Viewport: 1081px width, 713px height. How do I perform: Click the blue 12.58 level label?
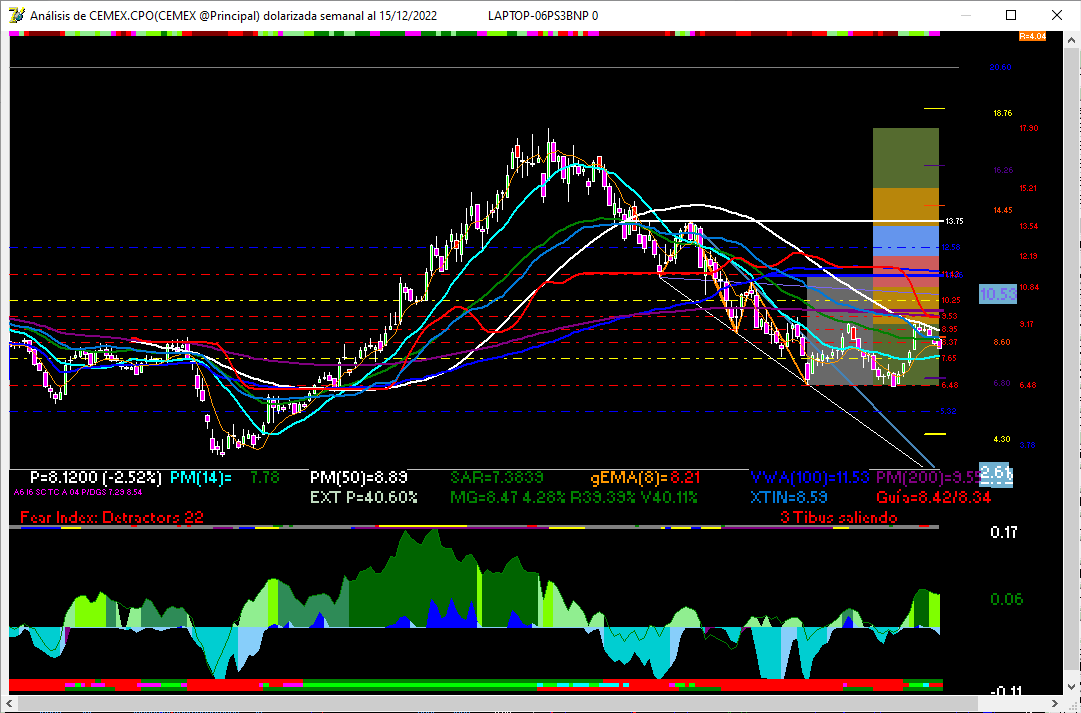(x=951, y=248)
